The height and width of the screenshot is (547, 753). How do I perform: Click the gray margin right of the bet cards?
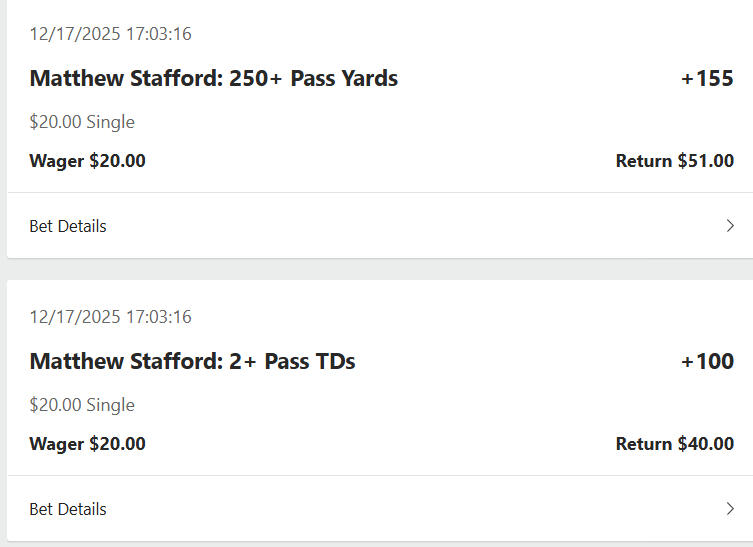coord(749,269)
